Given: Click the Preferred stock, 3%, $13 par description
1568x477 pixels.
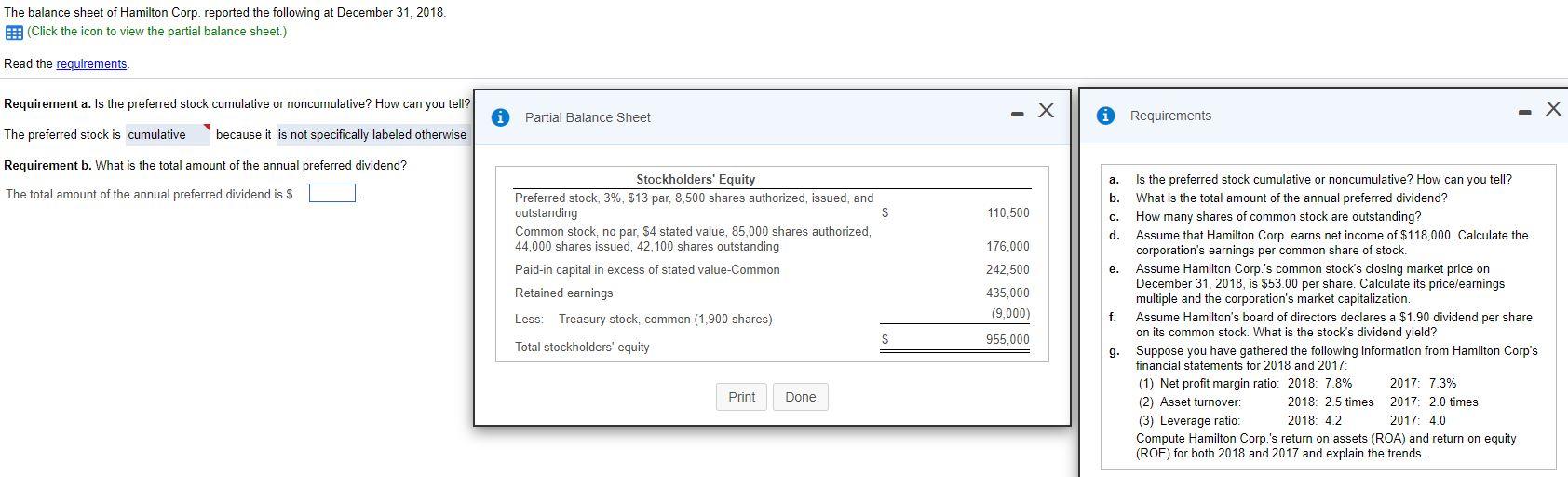Looking at the screenshot, I should tap(694, 205).
